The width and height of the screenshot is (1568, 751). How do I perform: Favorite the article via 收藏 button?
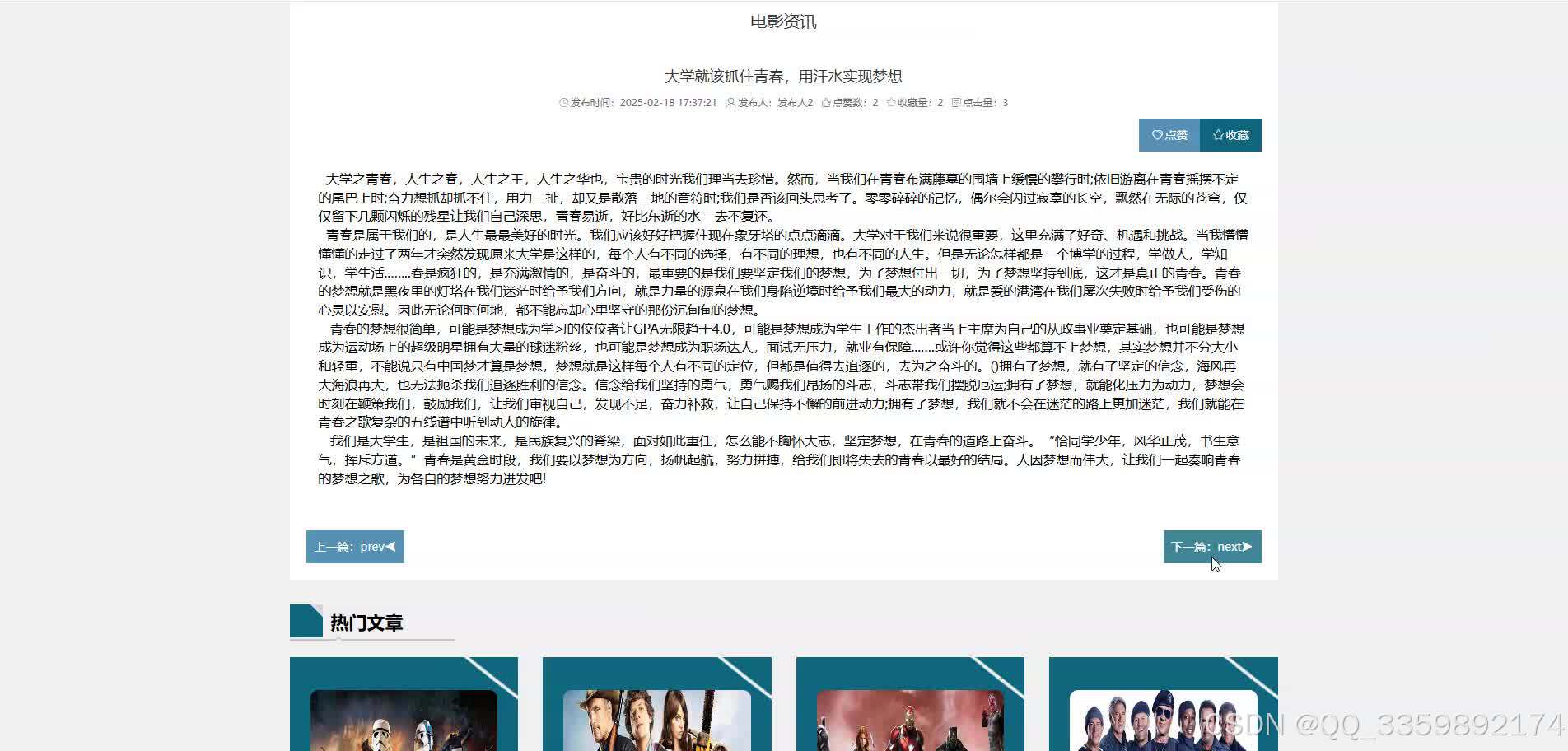click(x=1231, y=134)
